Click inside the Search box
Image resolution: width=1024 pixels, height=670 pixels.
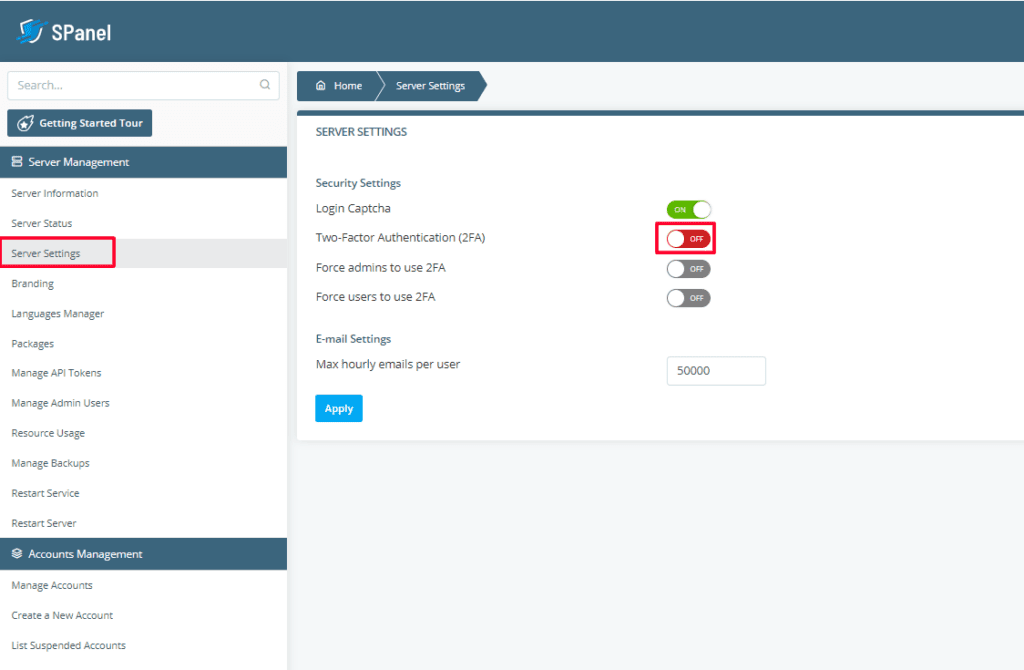coord(130,84)
